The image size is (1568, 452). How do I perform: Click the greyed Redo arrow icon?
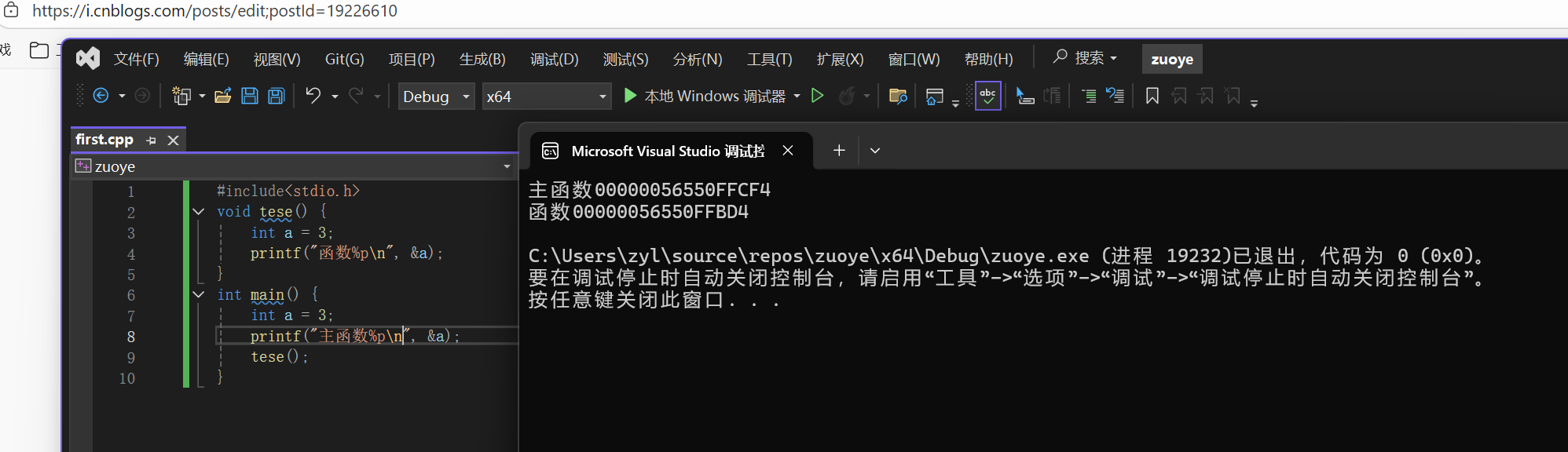coord(357,95)
